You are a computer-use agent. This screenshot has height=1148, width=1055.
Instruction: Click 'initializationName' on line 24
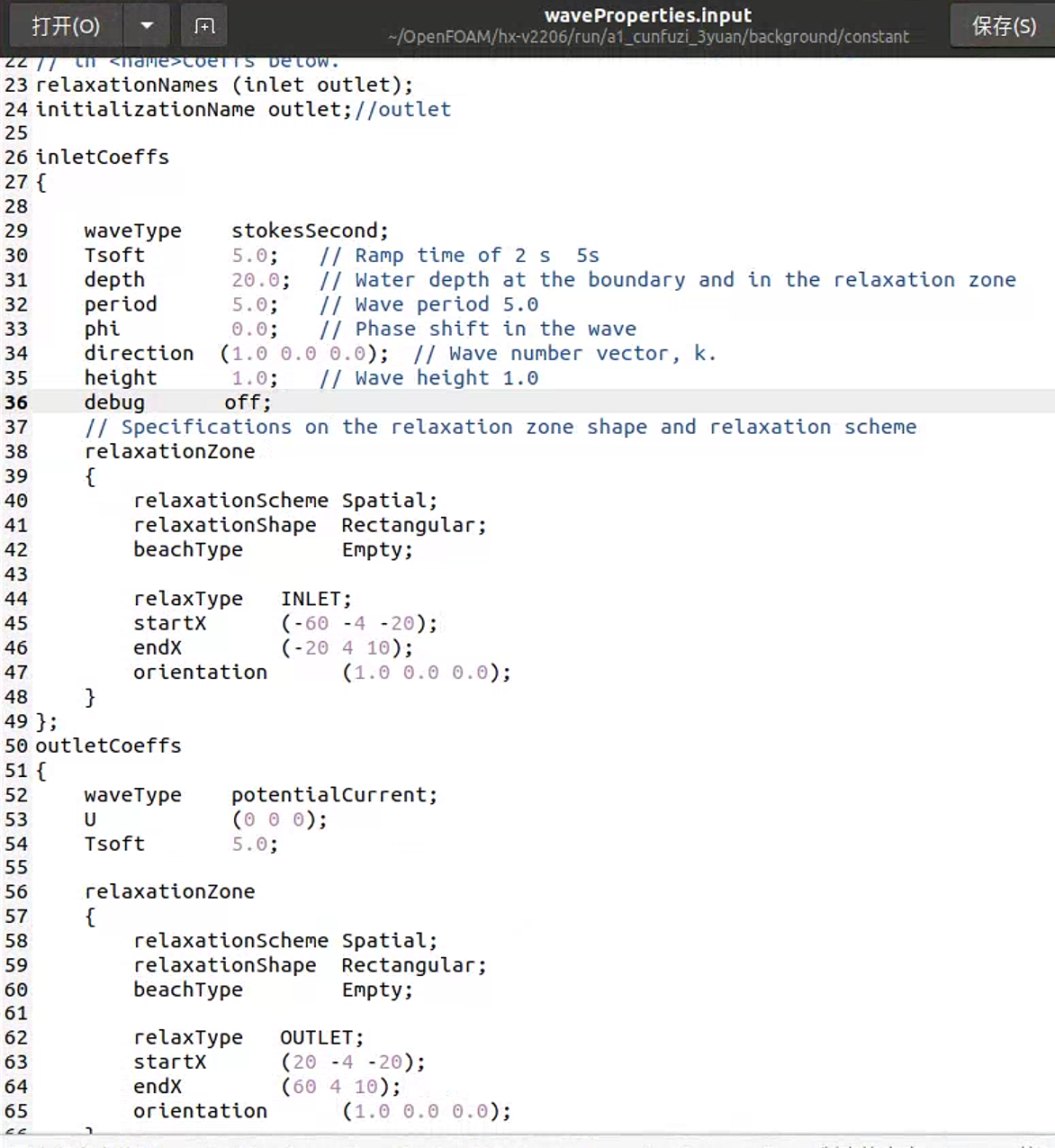pos(145,109)
